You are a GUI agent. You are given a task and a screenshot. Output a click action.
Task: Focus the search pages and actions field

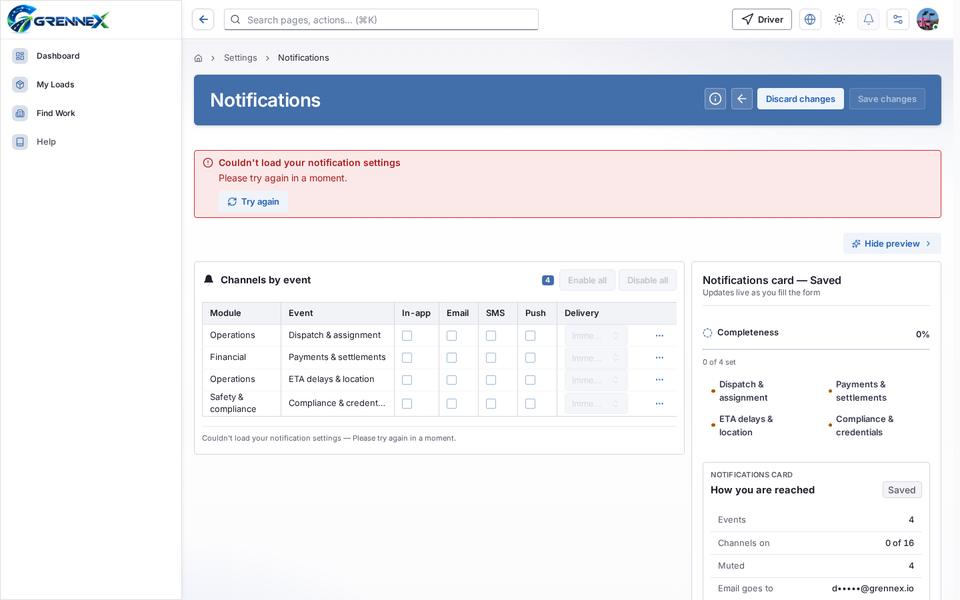tap(381, 20)
